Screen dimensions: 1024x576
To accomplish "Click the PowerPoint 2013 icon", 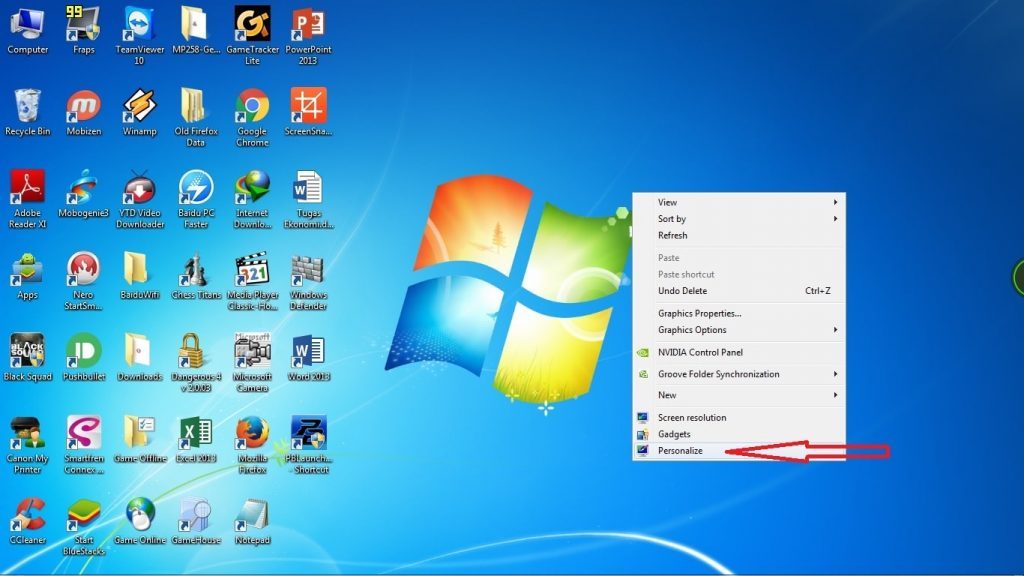I will (308, 25).
